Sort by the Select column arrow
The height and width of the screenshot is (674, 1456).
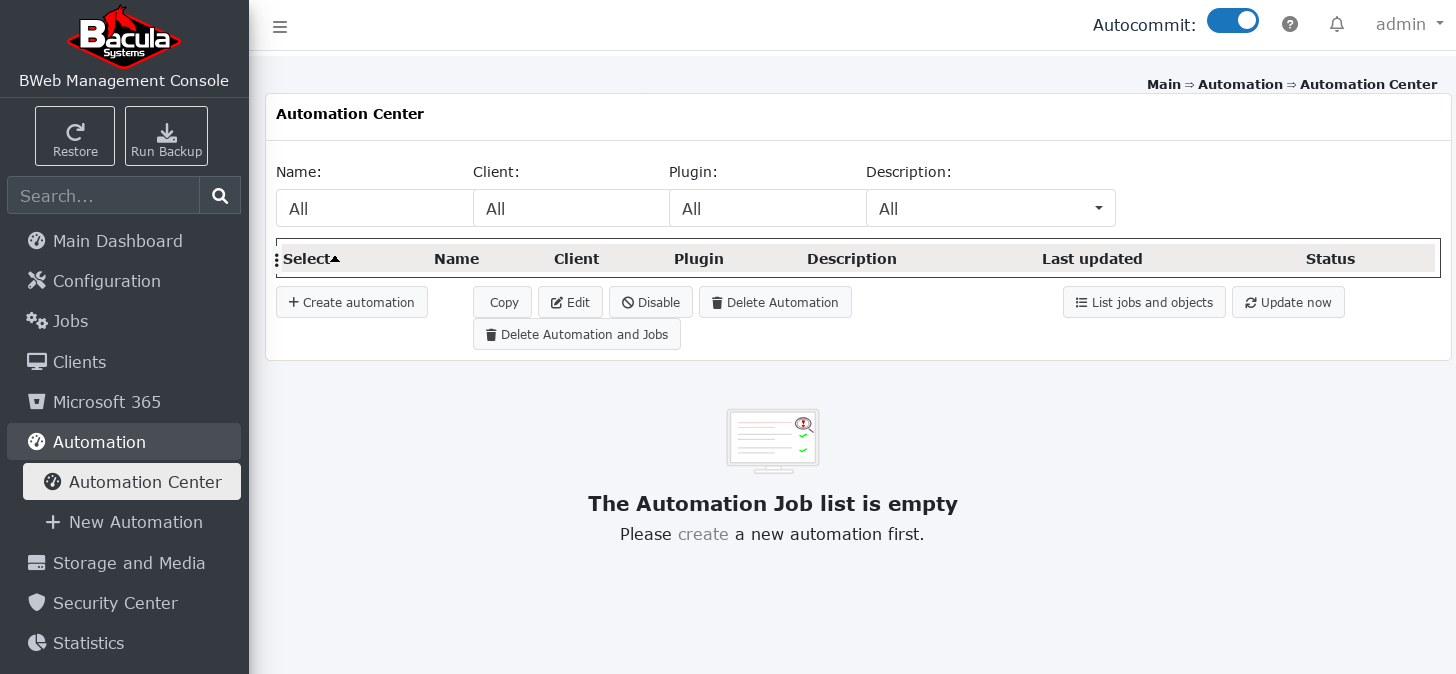[x=335, y=259]
